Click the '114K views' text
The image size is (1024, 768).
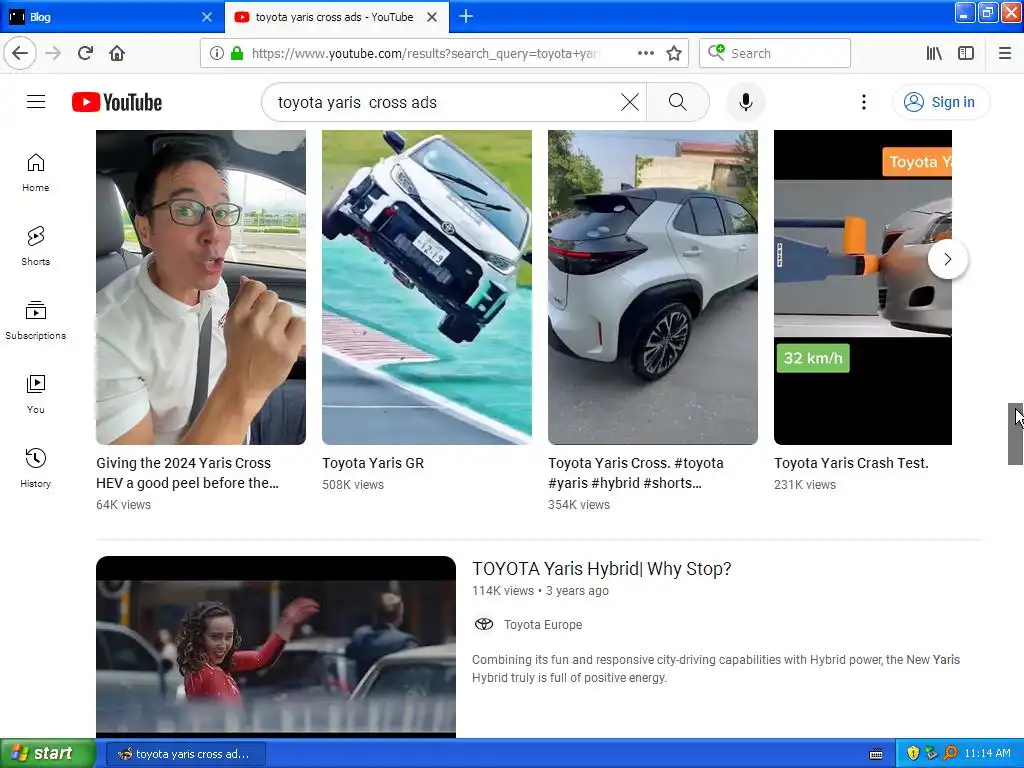click(503, 590)
